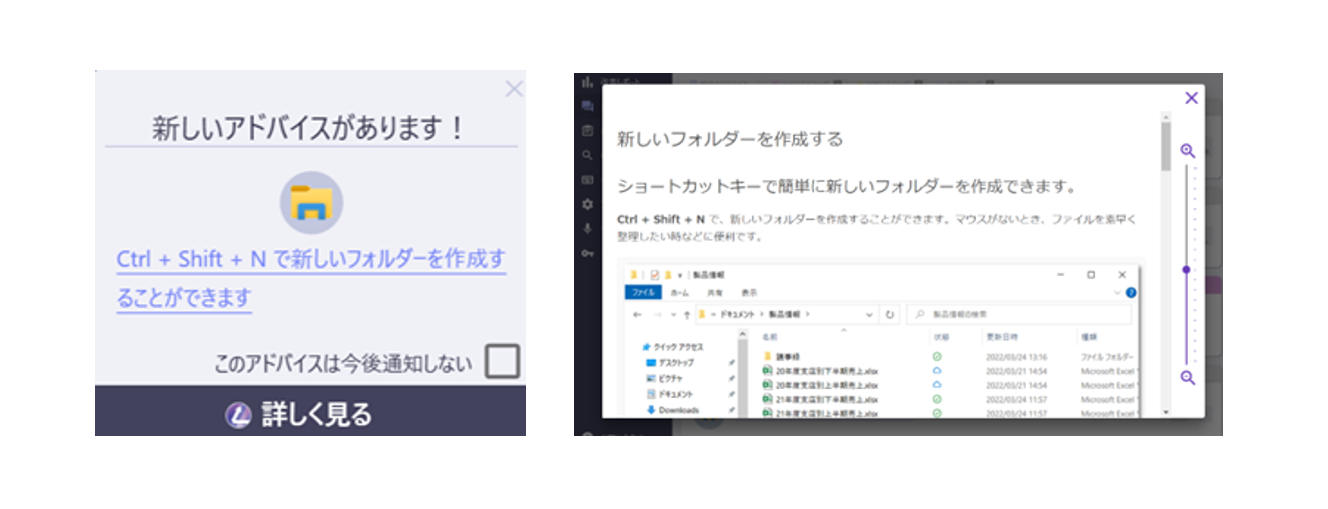Click the Explorer up arrow button

click(x=687, y=315)
